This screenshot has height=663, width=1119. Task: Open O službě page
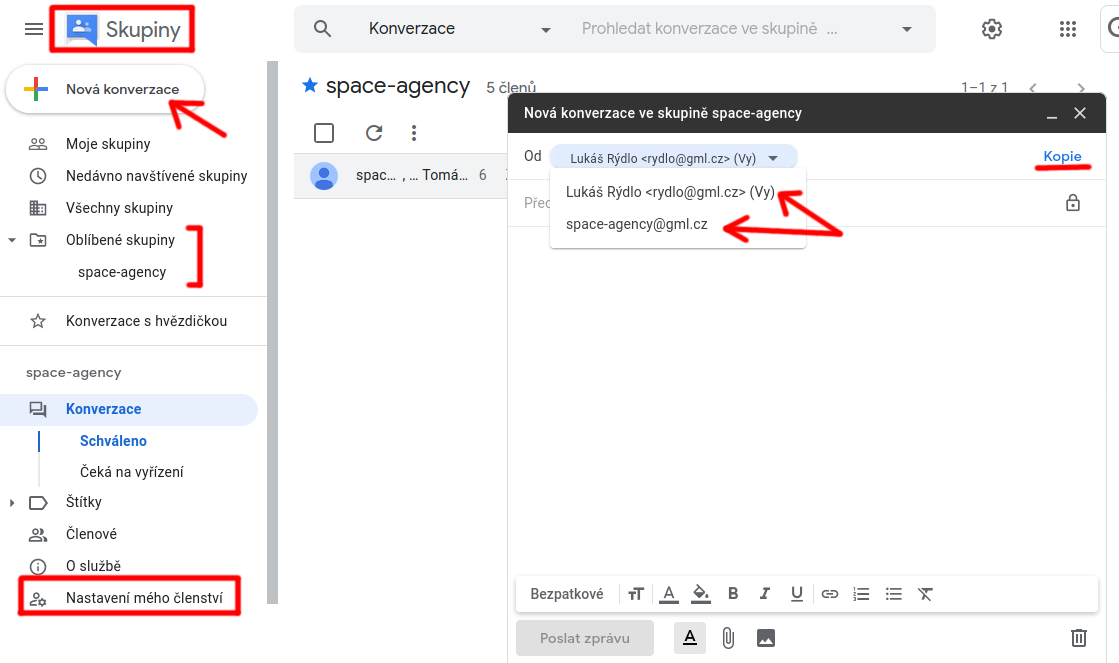(x=93, y=566)
